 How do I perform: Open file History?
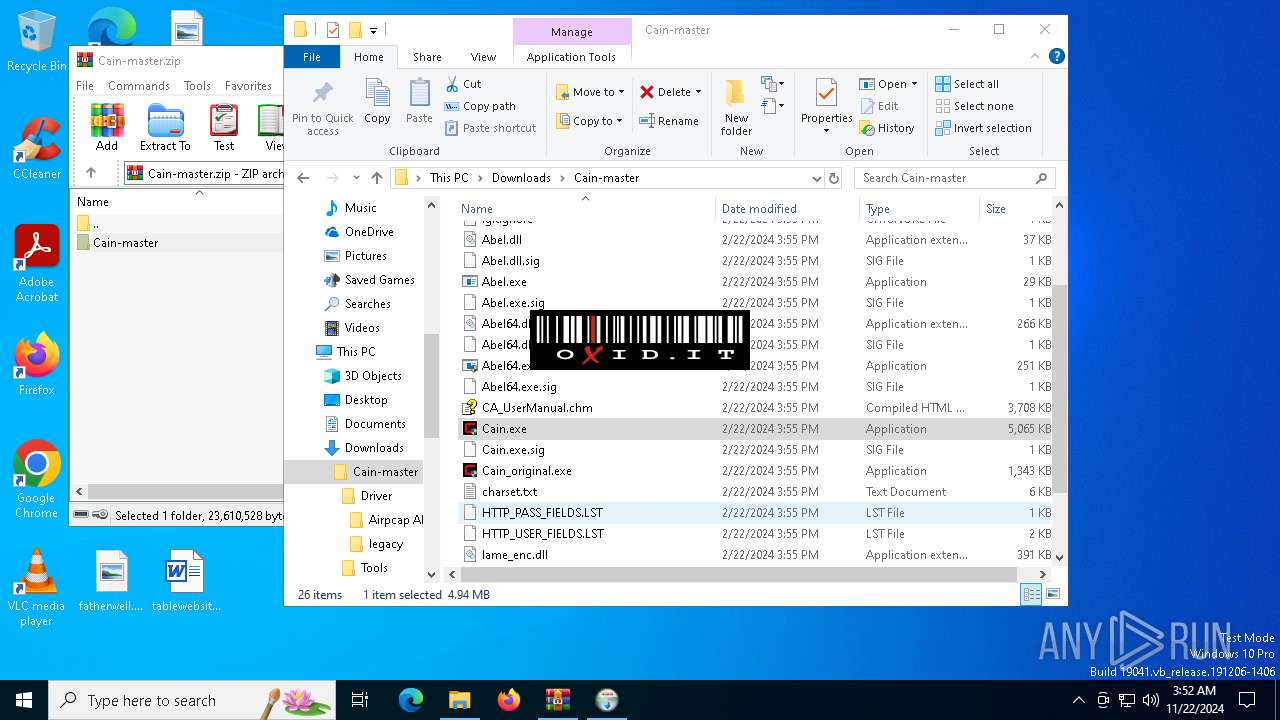coord(886,128)
